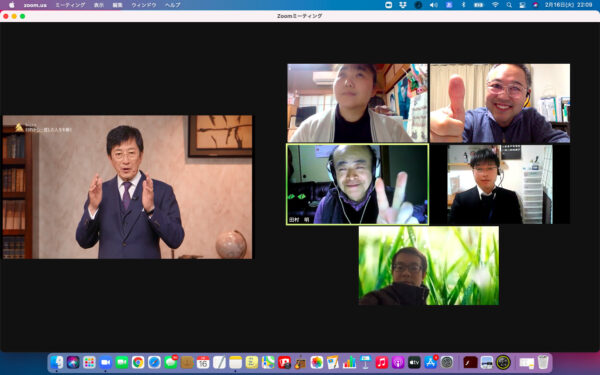Open the Calendar app showing 16
The width and height of the screenshot is (600, 375).
tap(203, 362)
